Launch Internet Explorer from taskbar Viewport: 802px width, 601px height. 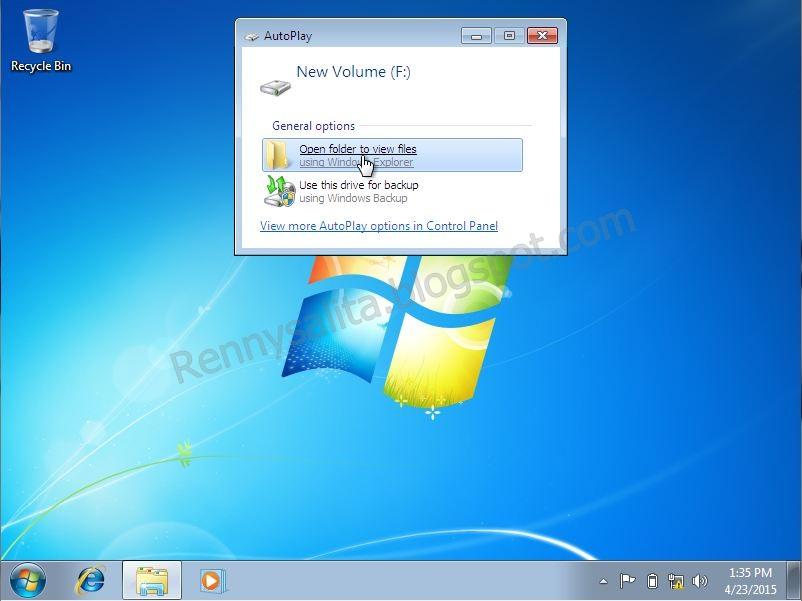point(91,581)
